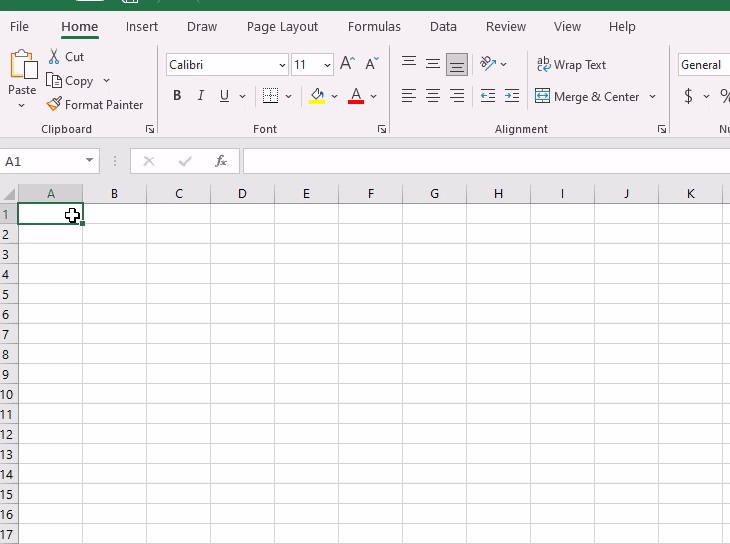Open the Font settings dialog launcher
Screen dimensions: 730x544
pos(382,129)
